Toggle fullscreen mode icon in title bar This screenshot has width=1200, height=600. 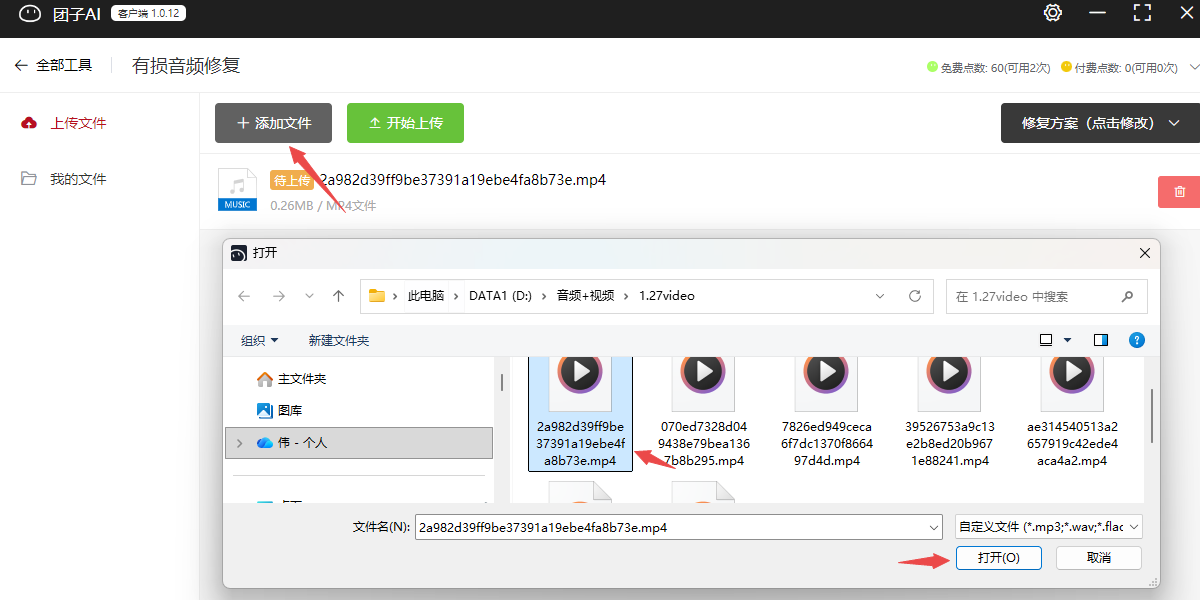click(1142, 13)
